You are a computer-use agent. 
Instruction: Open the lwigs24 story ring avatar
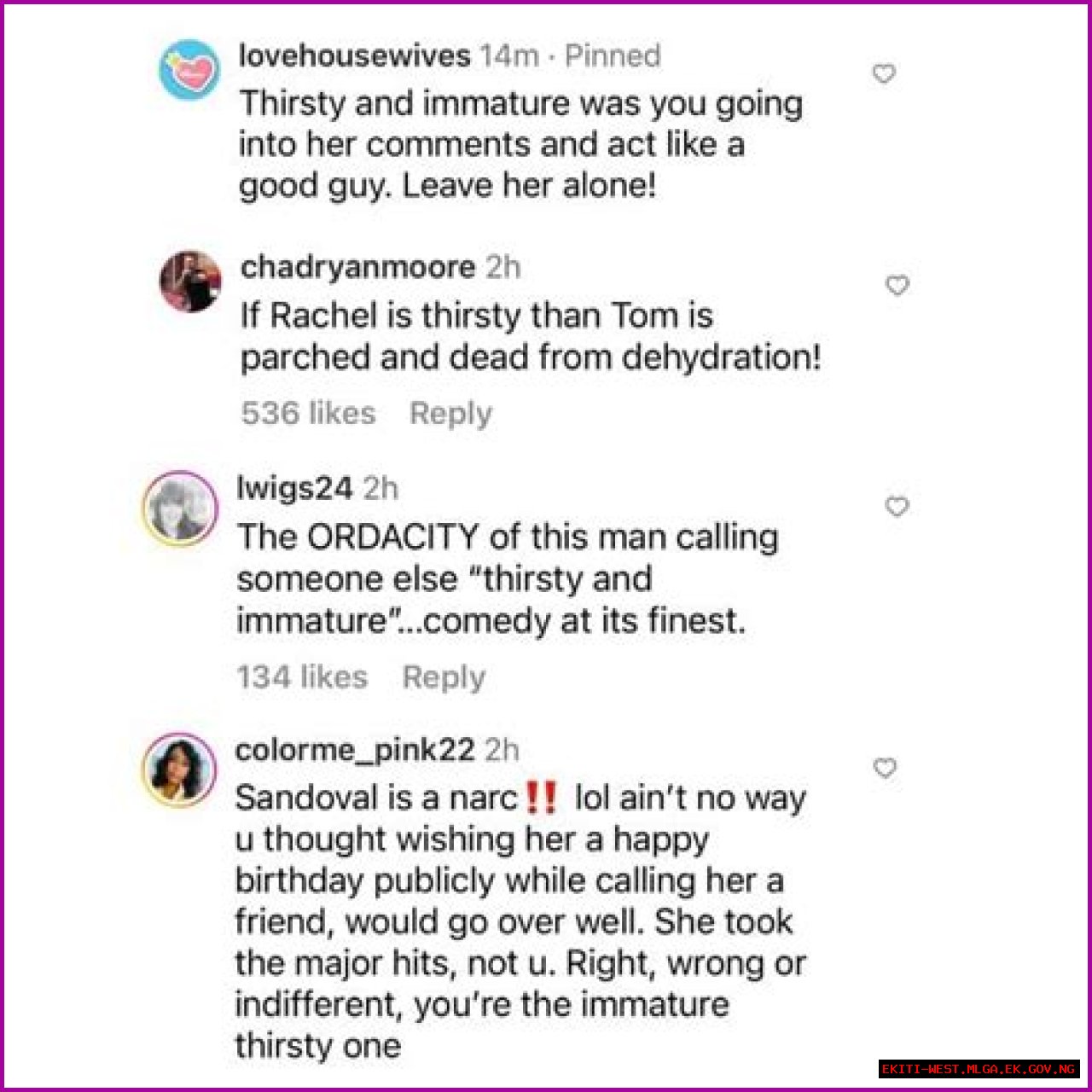[x=180, y=508]
